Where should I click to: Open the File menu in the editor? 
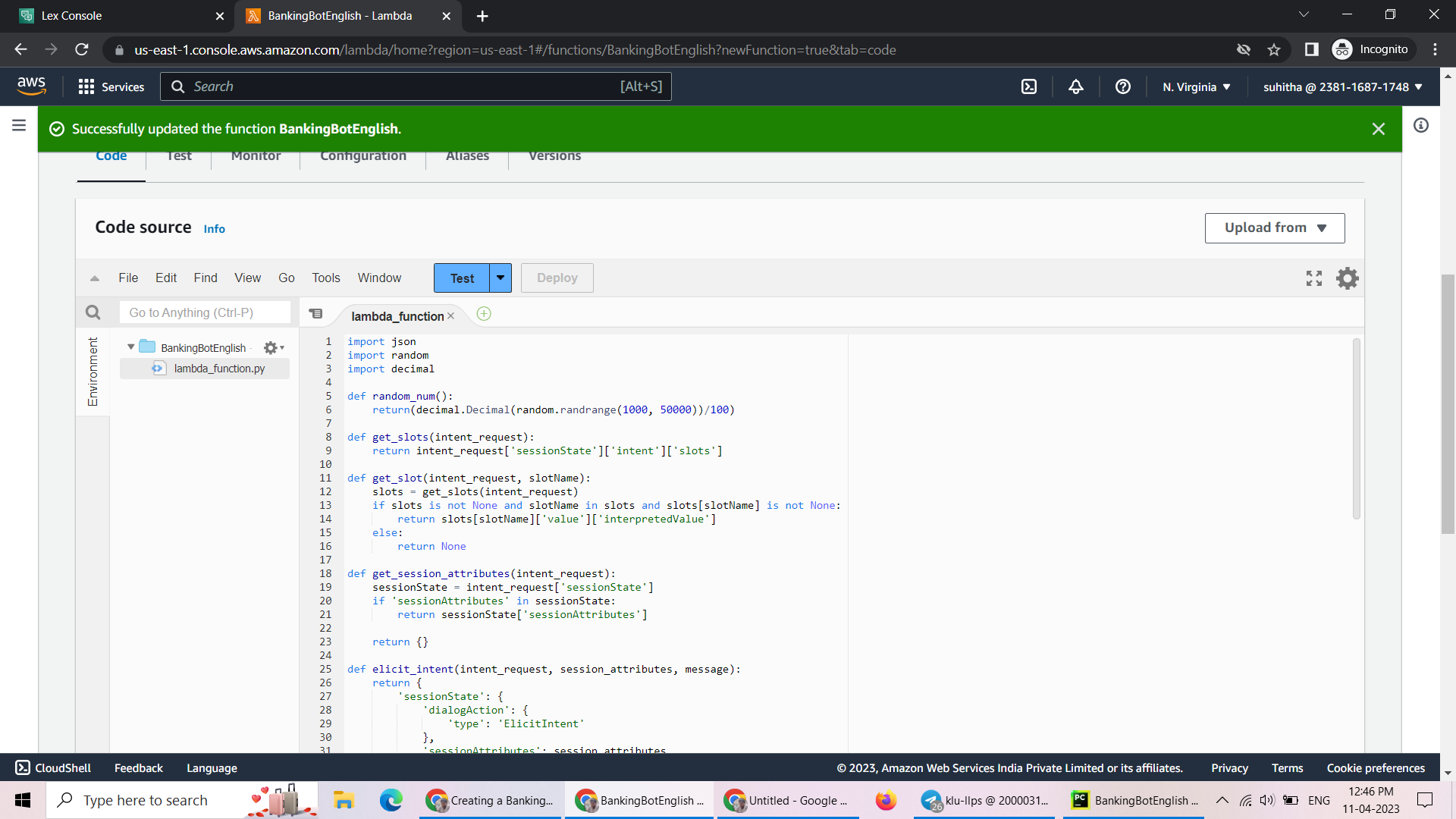(127, 278)
